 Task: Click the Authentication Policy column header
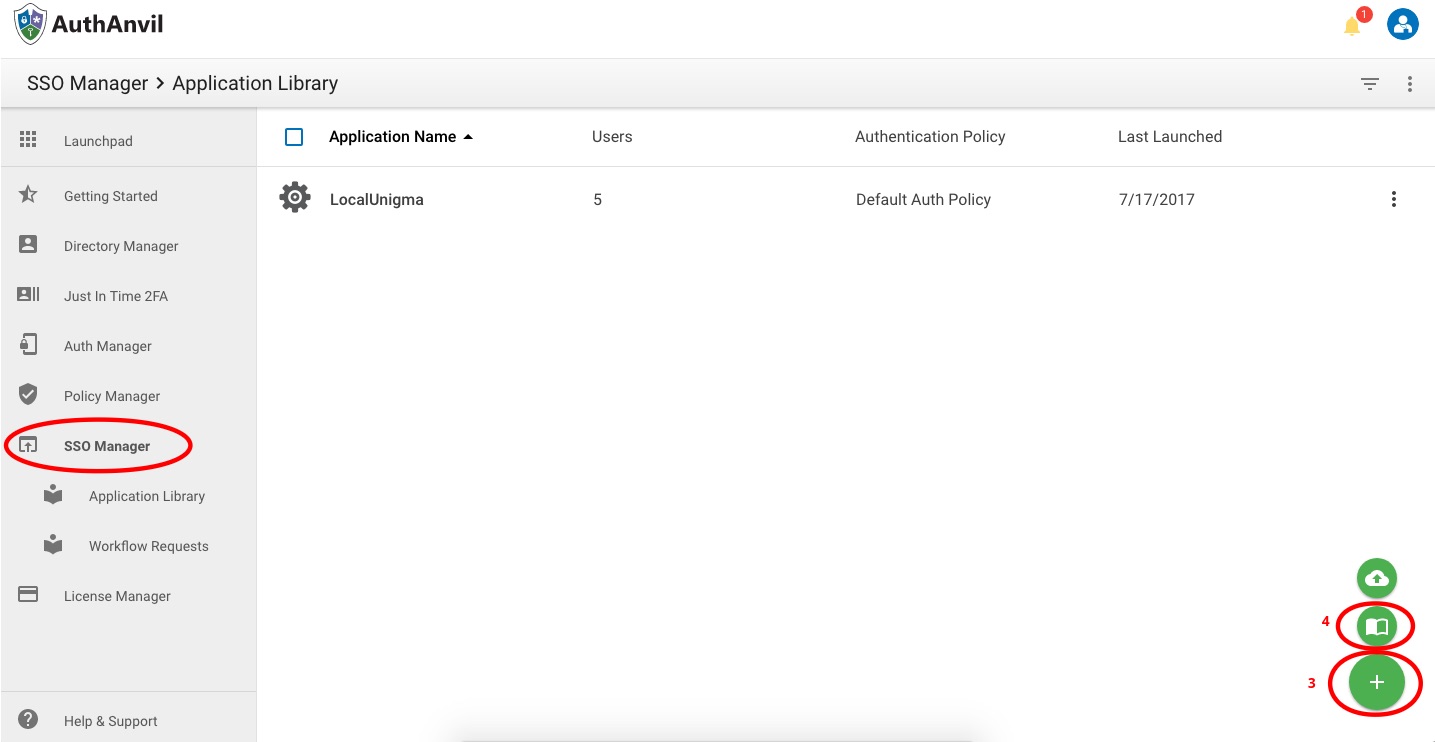pos(930,137)
